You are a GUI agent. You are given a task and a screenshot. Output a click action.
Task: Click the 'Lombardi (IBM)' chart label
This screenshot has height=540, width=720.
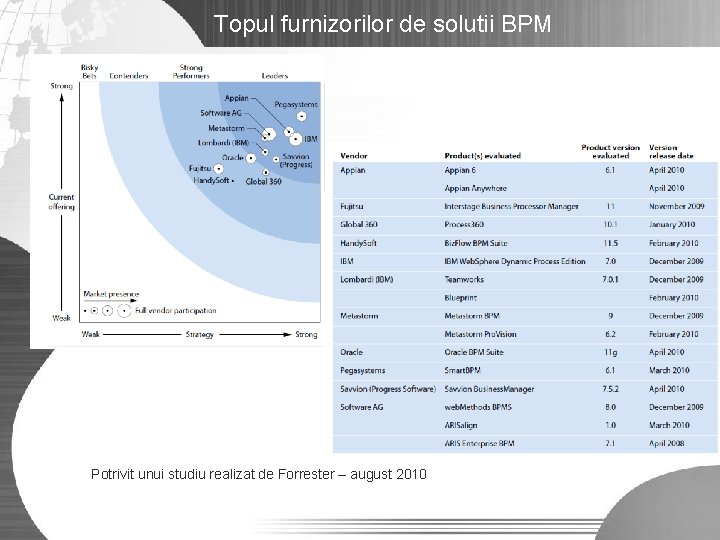click(223, 143)
